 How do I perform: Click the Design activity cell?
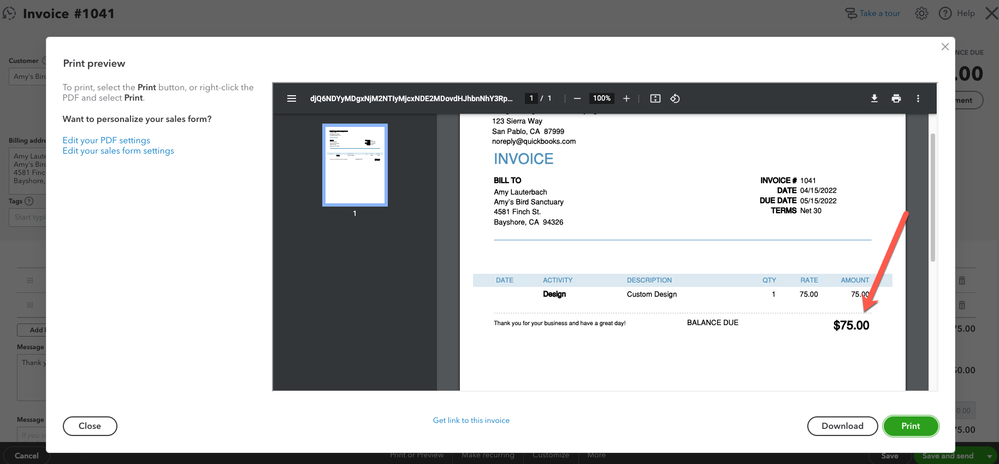point(554,294)
